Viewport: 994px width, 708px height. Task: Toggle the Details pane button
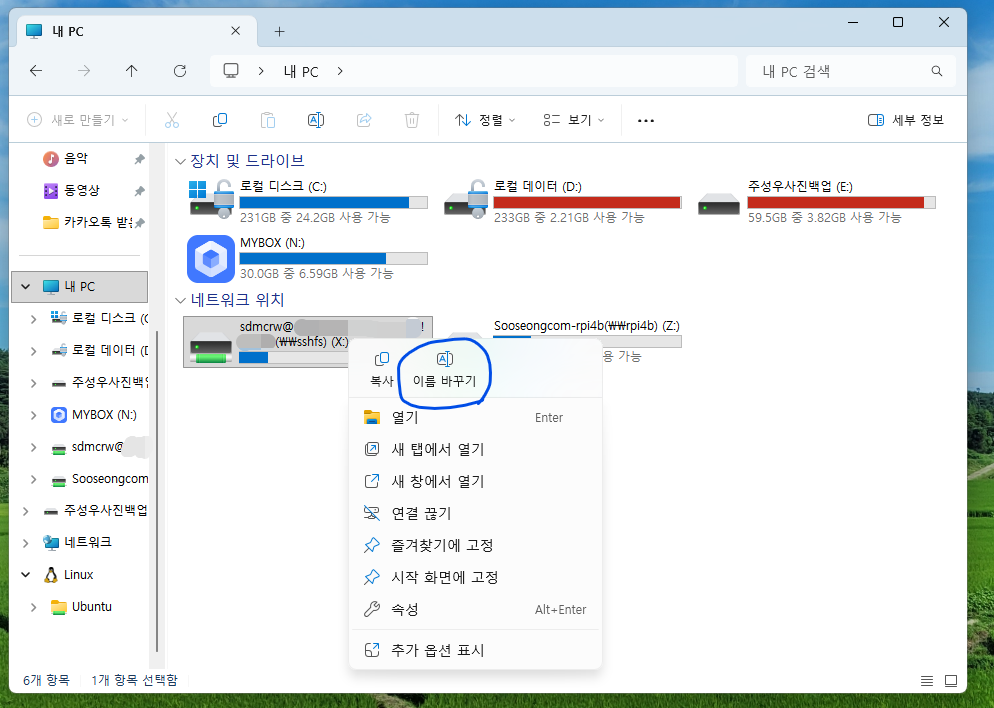(x=905, y=120)
